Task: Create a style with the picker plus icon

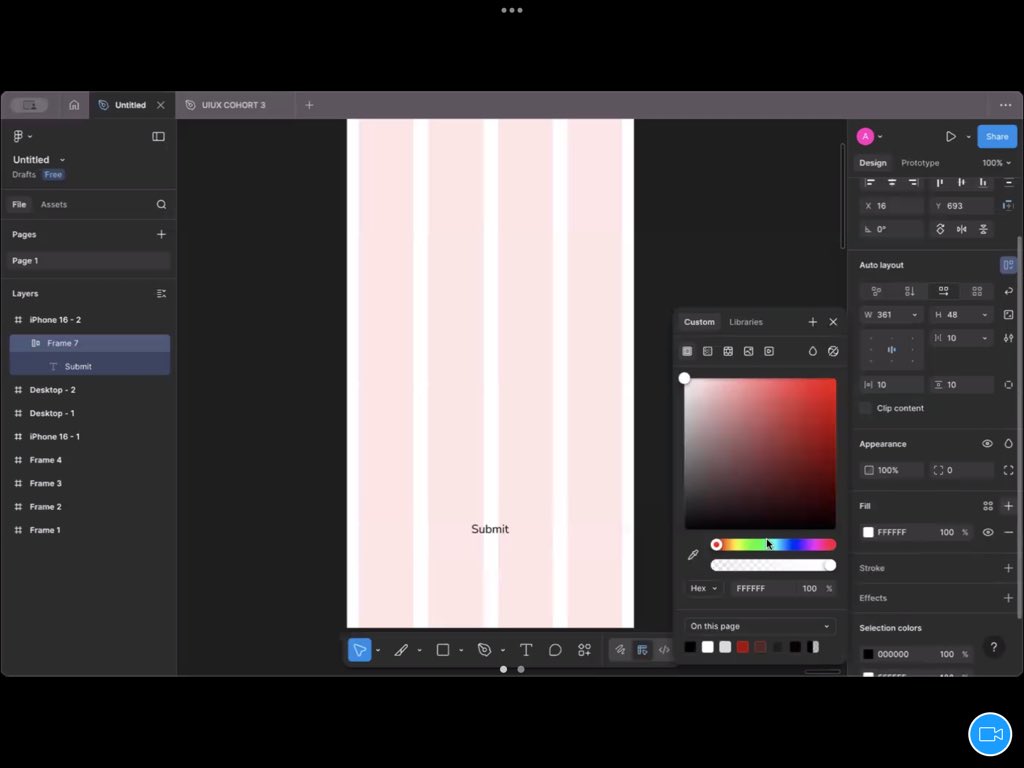Action: (x=812, y=322)
